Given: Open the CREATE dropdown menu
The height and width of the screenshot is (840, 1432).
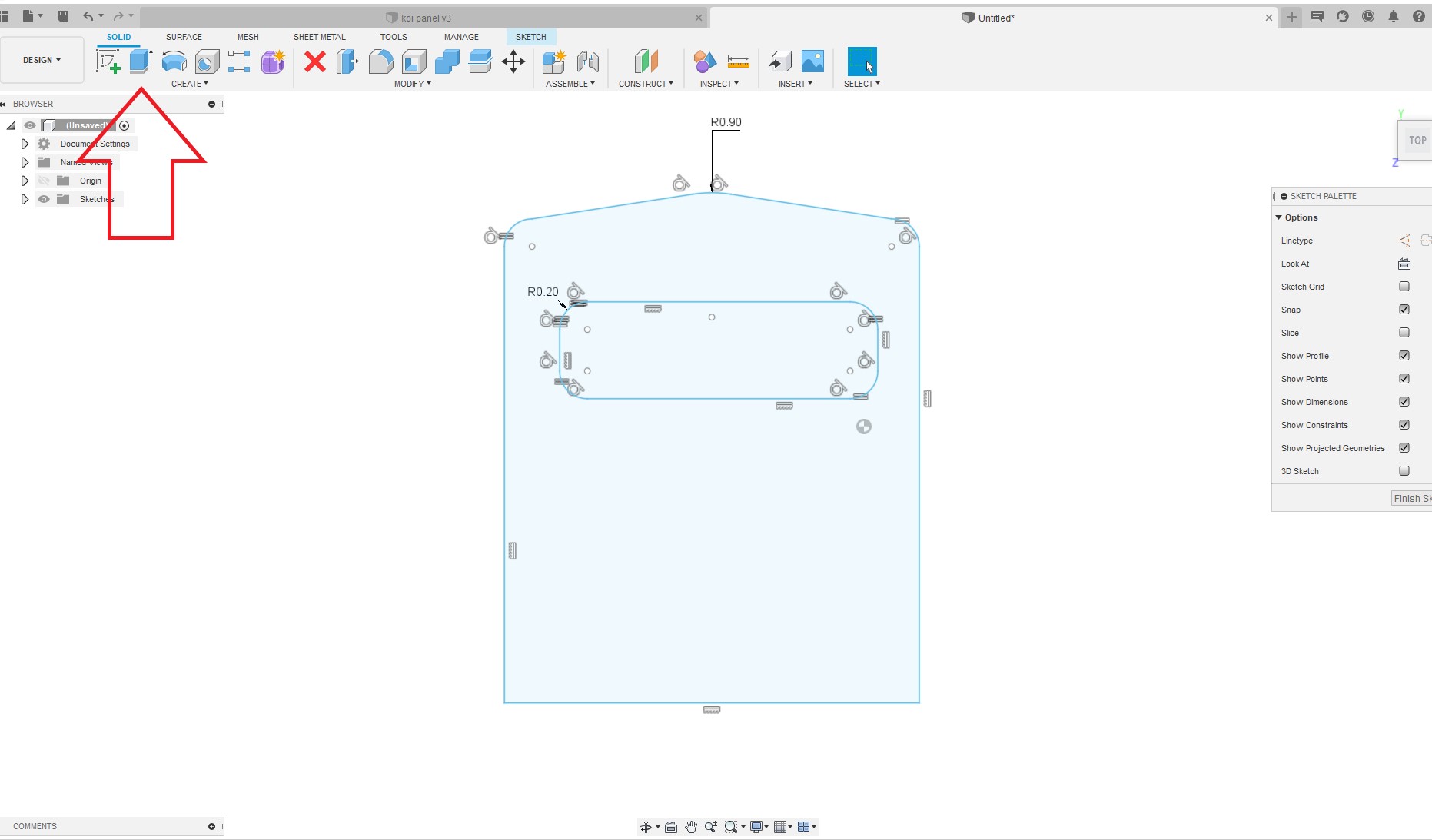Looking at the screenshot, I should 190,84.
